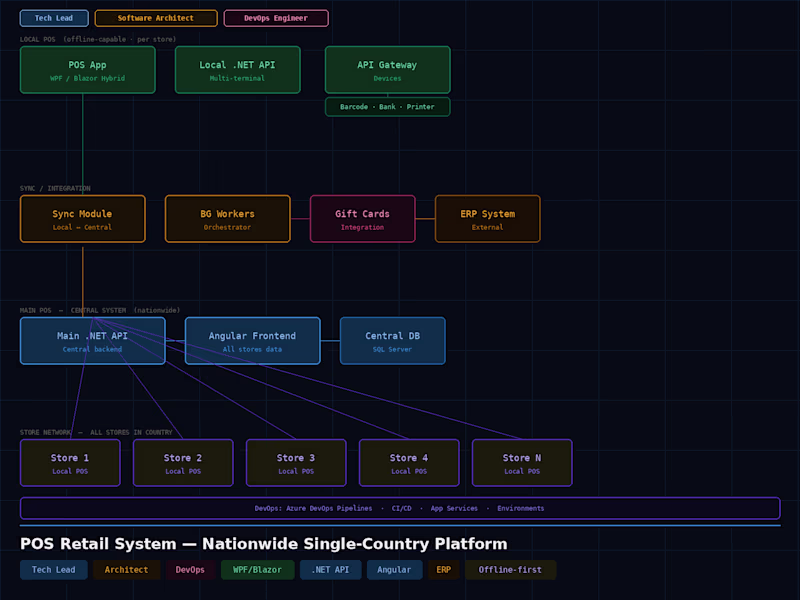Screen dimensions: 800x600
Task: Select the BG Workers Orchestrator node
Action: coord(228,219)
